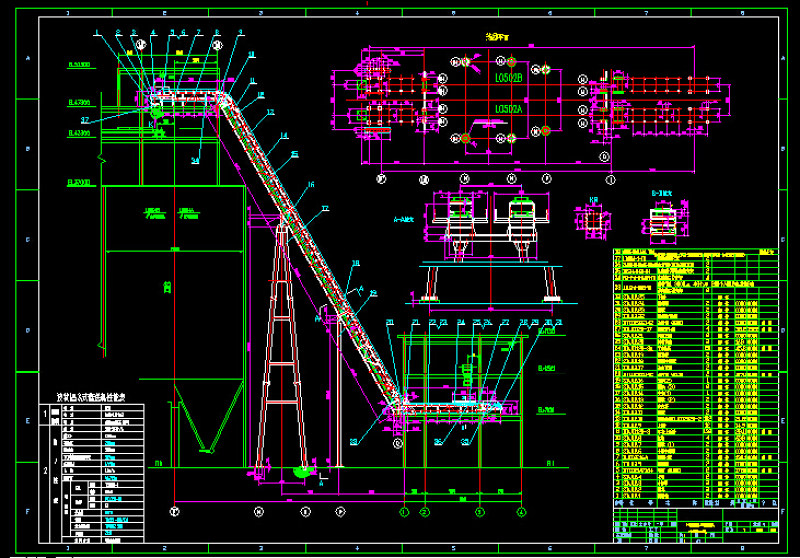Click part callout number 18
The width and height of the screenshot is (800, 558).
tap(356, 263)
